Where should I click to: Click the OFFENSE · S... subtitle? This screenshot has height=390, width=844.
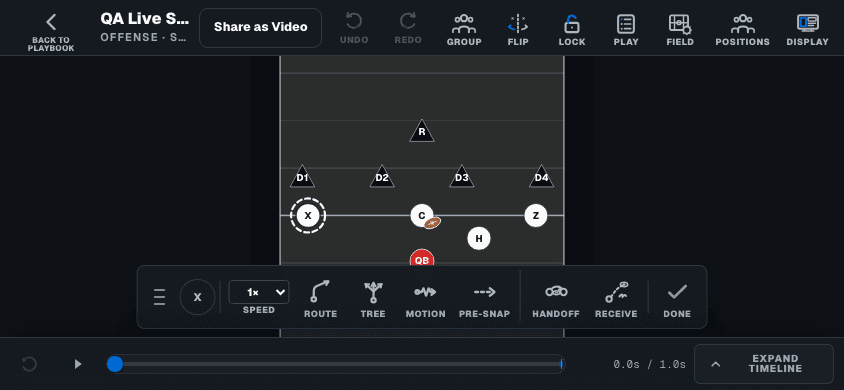point(143,38)
